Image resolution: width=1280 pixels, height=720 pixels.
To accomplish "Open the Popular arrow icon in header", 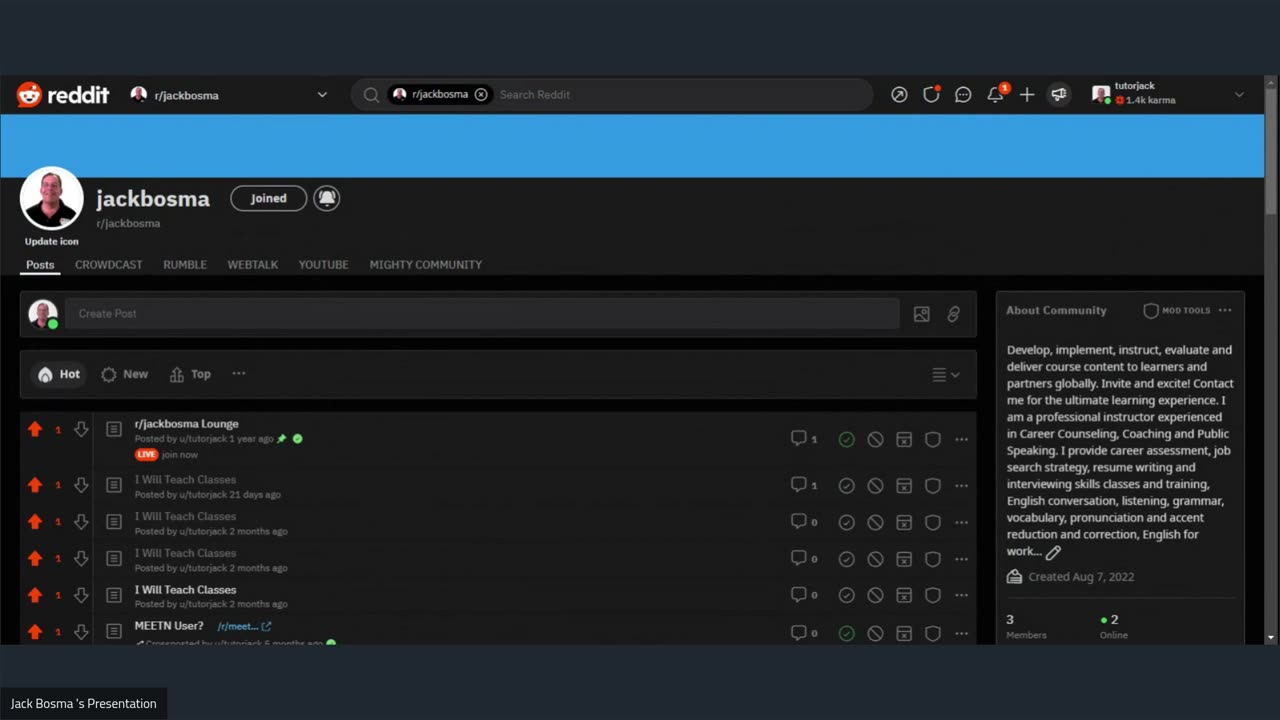I will pyautogui.click(x=899, y=95).
